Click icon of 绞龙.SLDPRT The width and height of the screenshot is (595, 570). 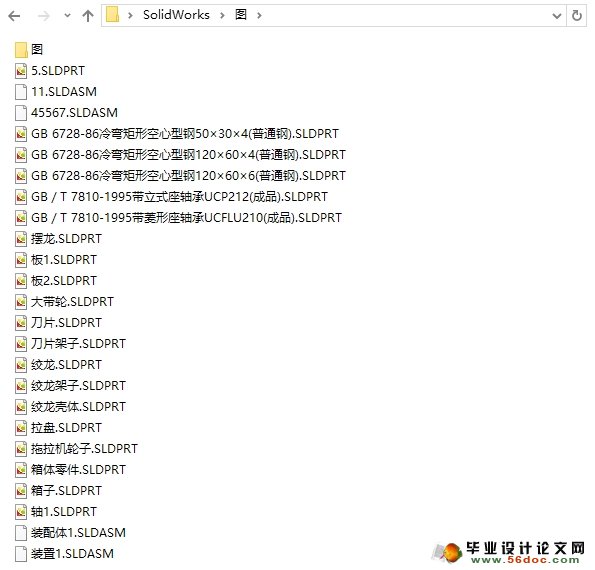tap(21, 365)
